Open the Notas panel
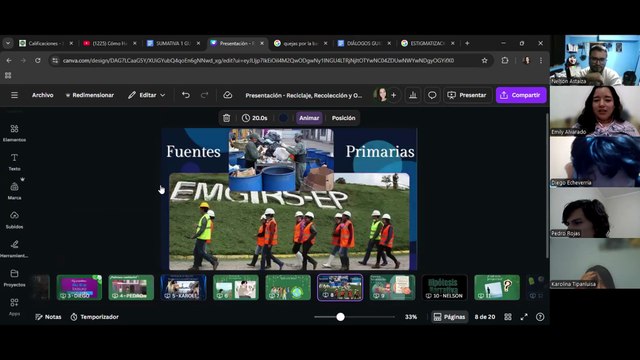 (48, 317)
